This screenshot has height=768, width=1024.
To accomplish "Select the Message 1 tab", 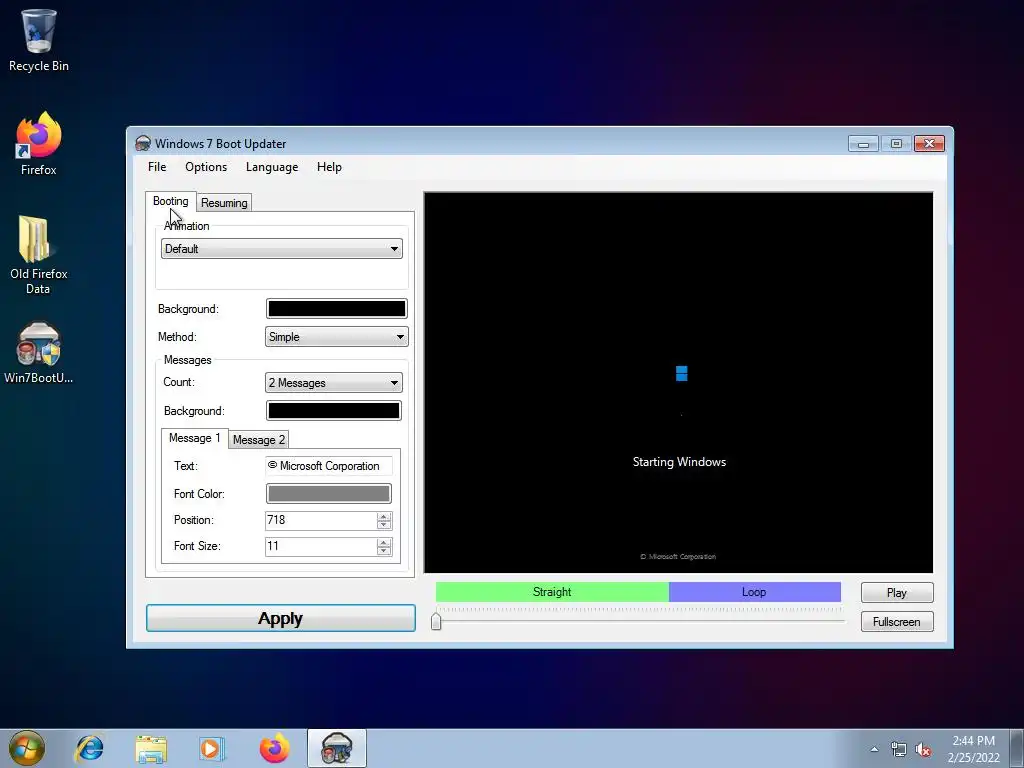I will tap(194, 438).
